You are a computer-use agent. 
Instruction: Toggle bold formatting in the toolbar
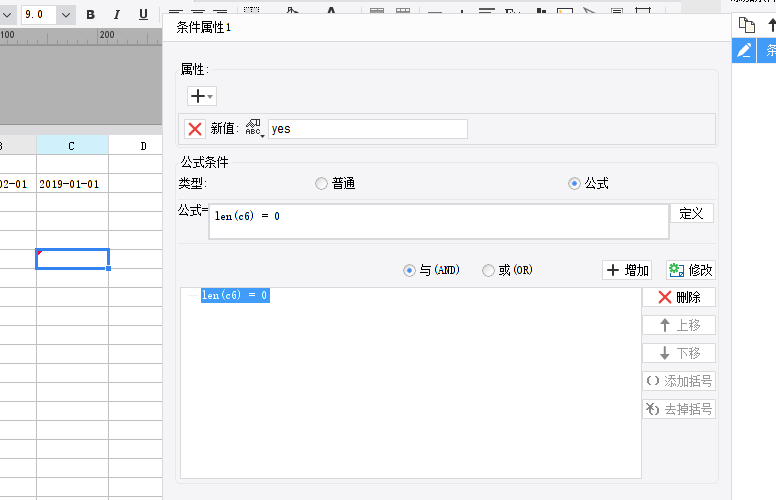click(x=91, y=15)
